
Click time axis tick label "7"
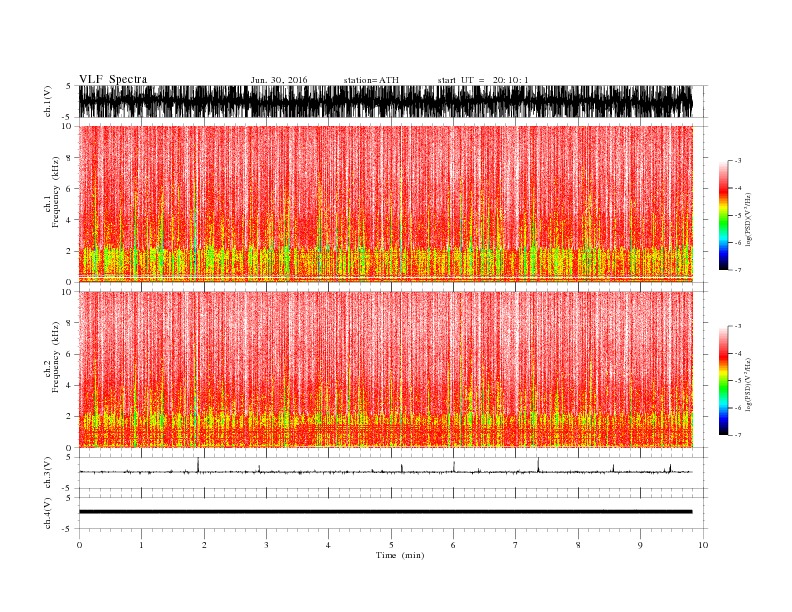click(516, 545)
